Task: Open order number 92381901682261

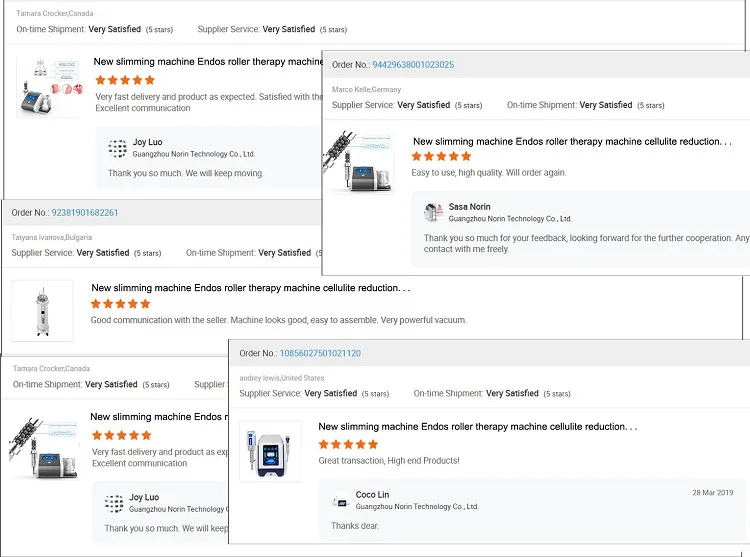Action: [85, 213]
